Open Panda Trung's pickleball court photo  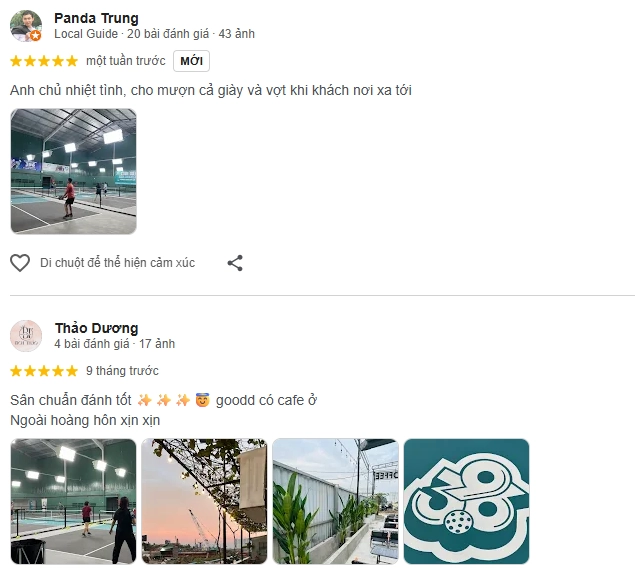73,171
